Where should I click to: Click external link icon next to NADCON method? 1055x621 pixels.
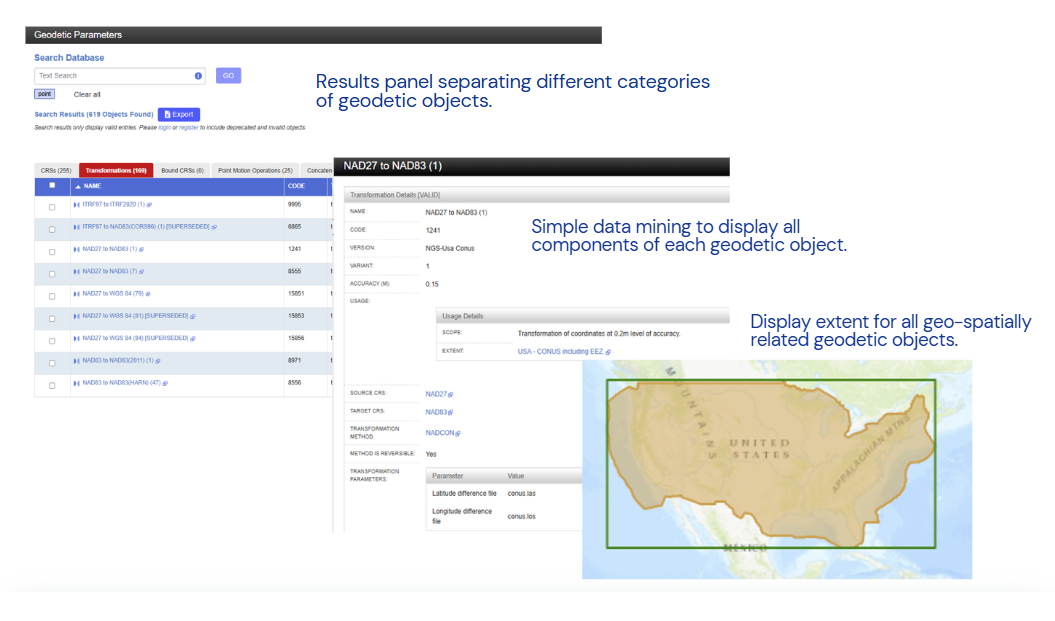(x=459, y=433)
